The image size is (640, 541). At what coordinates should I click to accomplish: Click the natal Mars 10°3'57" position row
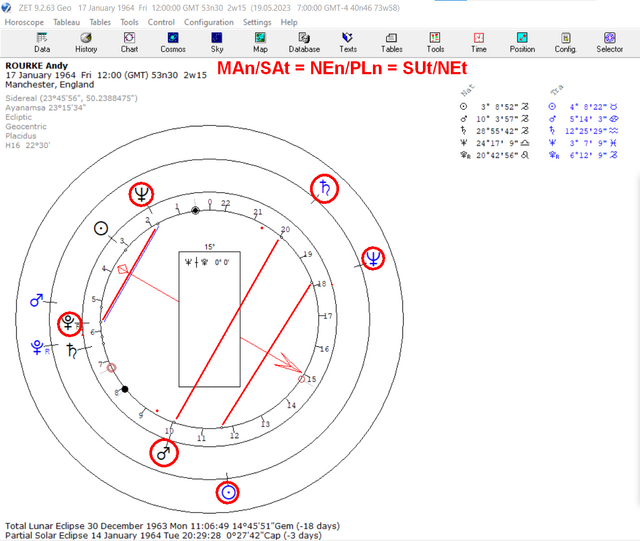tap(494, 119)
